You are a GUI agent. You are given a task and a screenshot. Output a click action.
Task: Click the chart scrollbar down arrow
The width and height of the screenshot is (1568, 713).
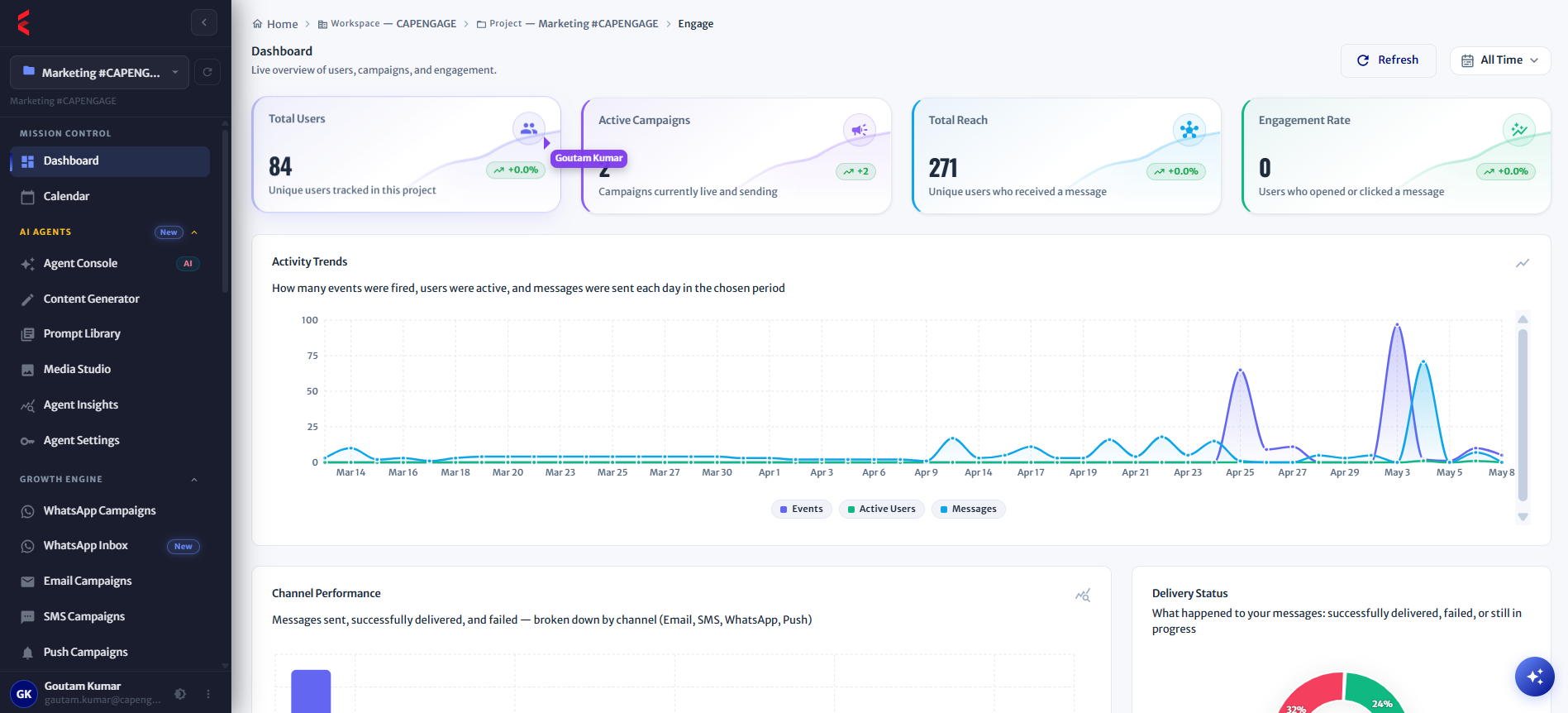click(1523, 517)
